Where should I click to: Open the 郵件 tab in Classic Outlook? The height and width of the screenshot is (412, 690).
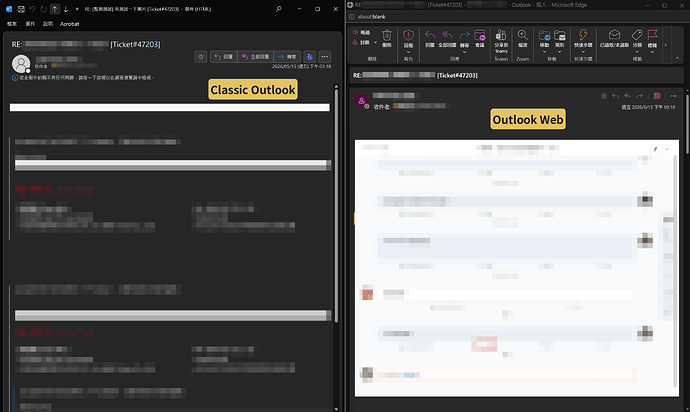click(x=30, y=24)
